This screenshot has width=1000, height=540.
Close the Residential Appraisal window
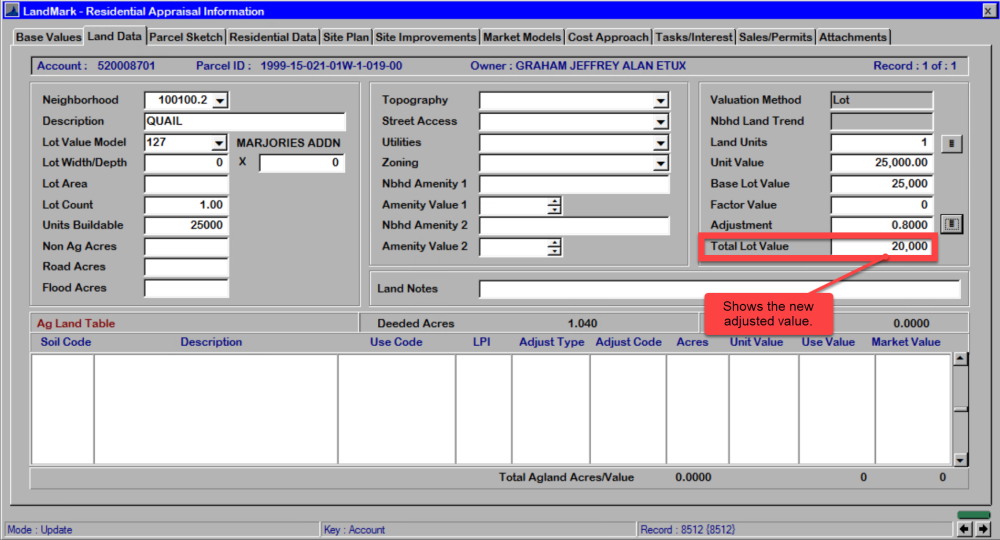[988, 11]
